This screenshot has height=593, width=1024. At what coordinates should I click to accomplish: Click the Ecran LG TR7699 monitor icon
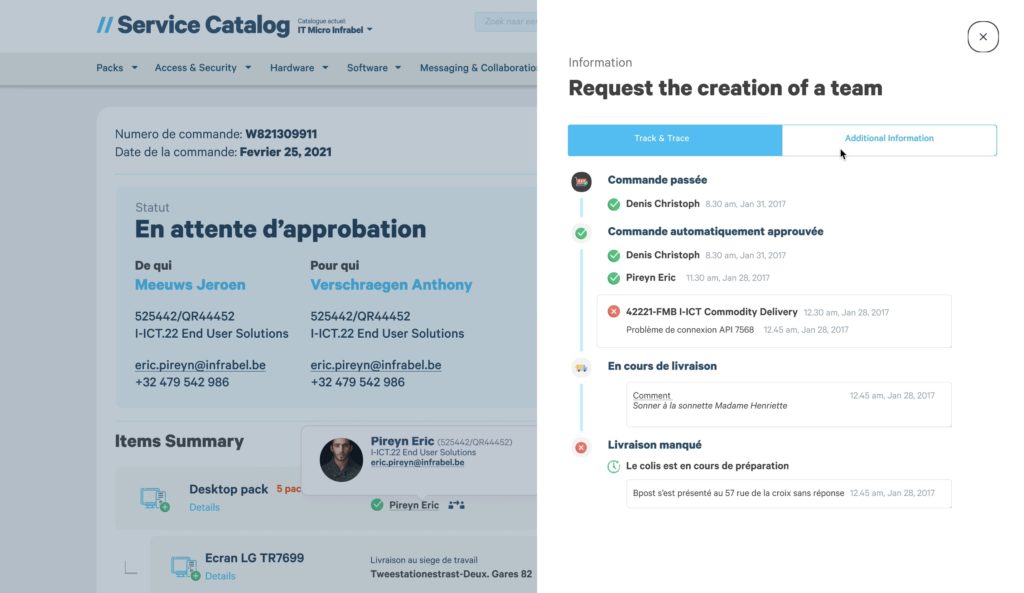click(185, 567)
